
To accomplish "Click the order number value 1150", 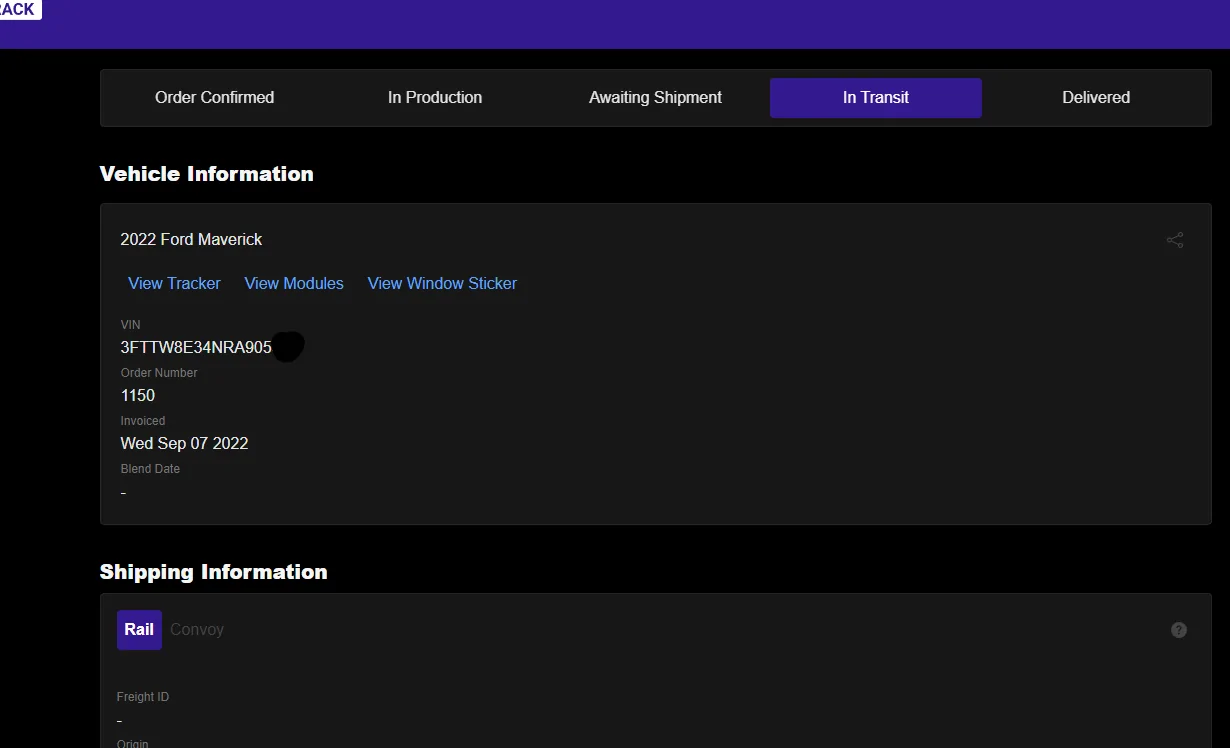I will [138, 396].
